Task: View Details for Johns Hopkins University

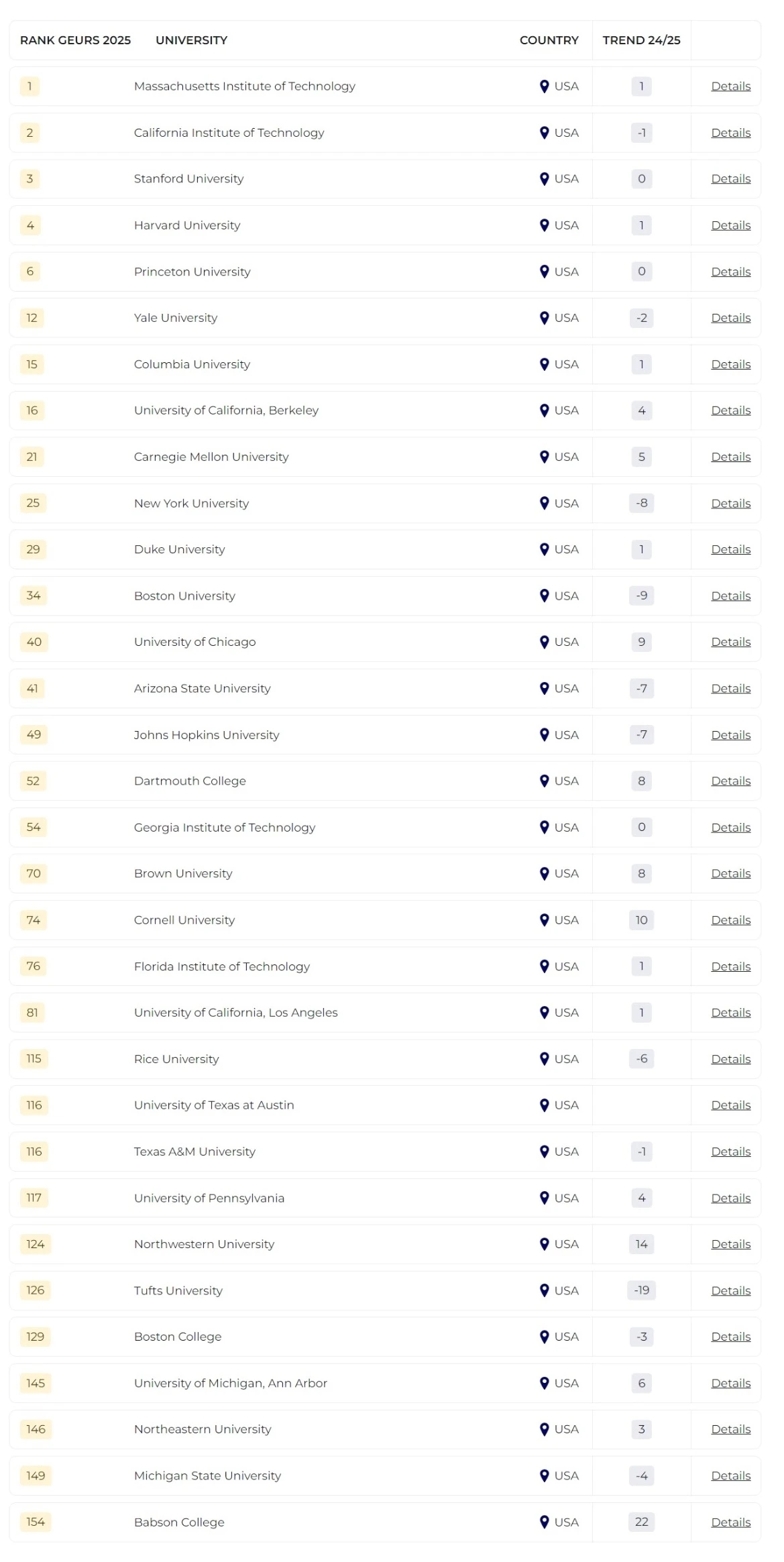Action: (730, 734)
